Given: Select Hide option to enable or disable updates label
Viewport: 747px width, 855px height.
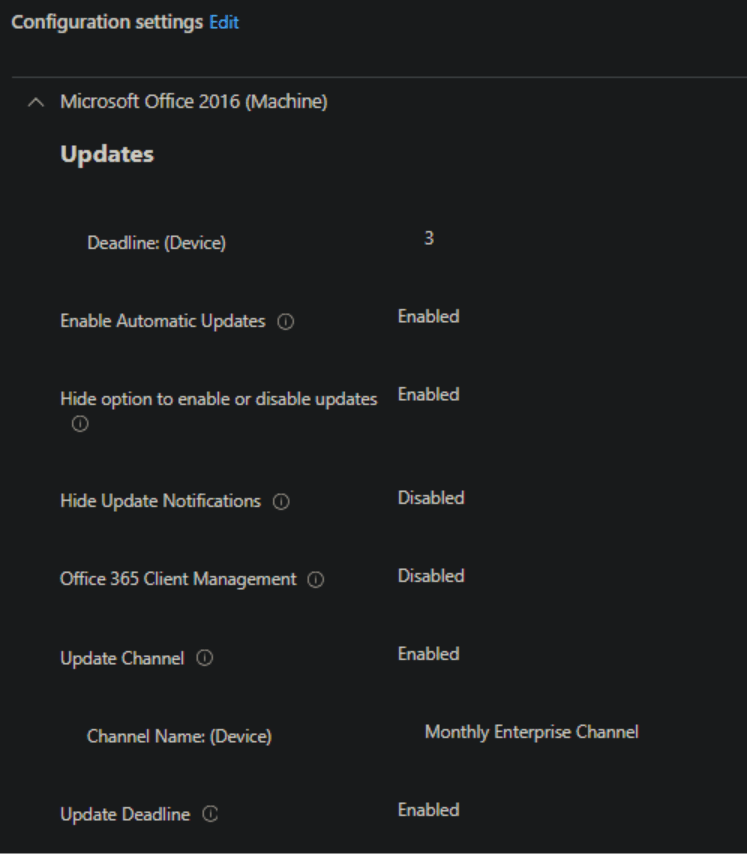Looking at the screenshot, I should [x=219, y=399].
